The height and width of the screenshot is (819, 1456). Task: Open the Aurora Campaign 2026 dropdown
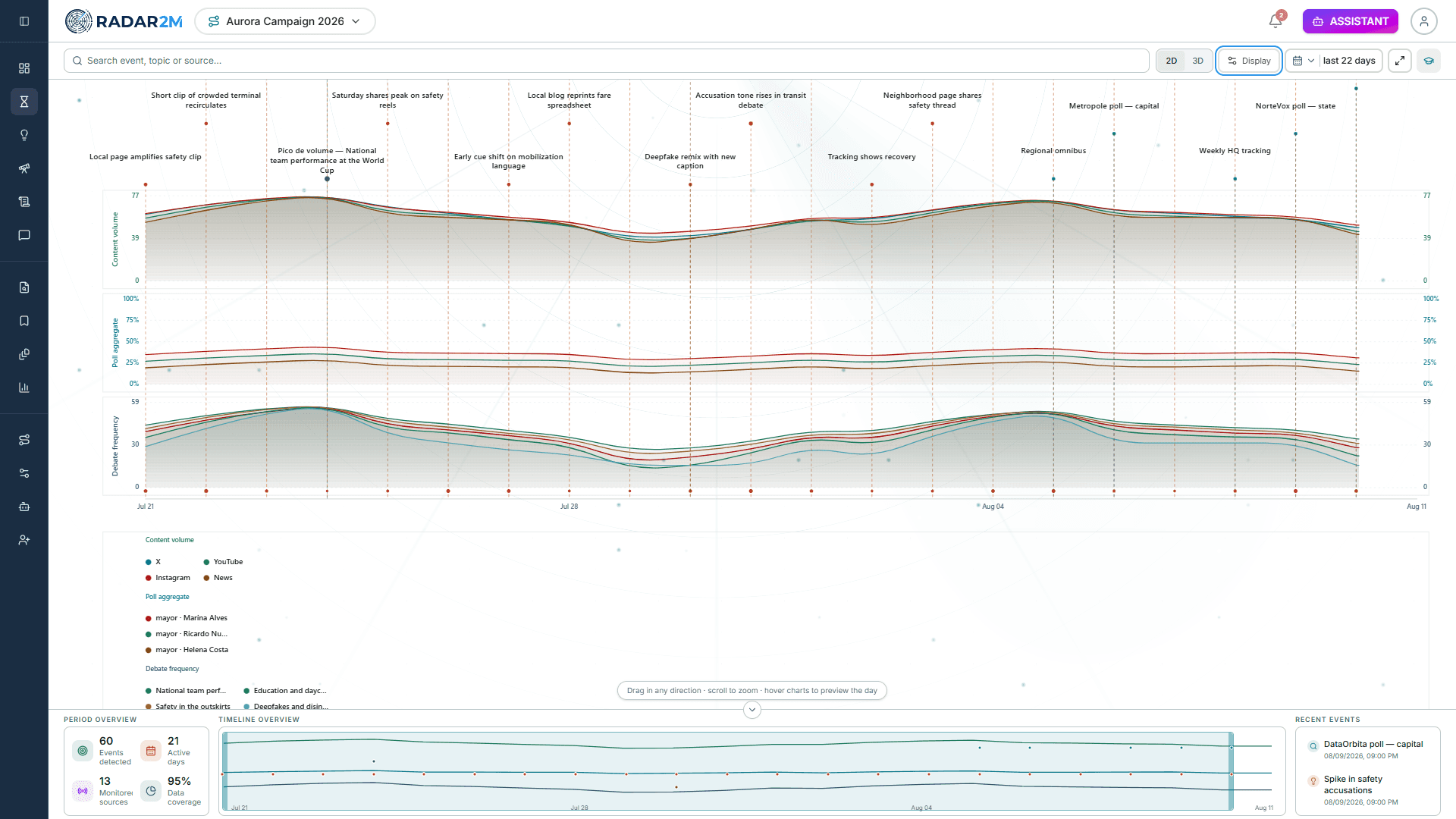coord(285,21)
